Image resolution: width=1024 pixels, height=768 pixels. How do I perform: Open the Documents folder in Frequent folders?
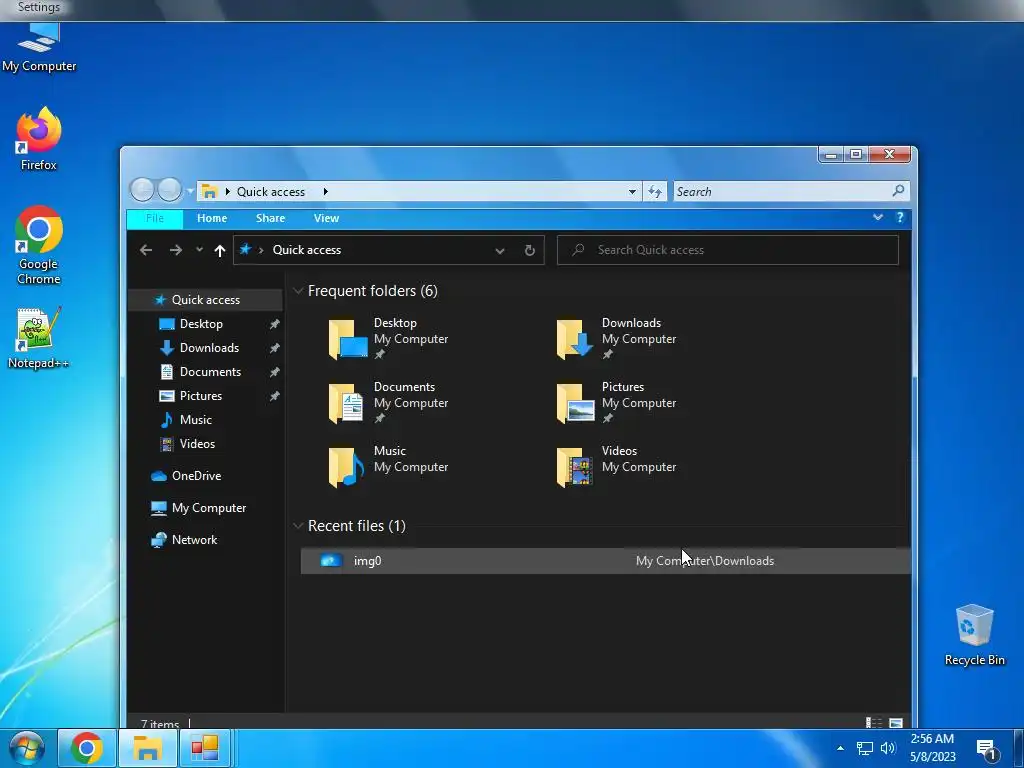pyautogui.click(x=388, y=402)
